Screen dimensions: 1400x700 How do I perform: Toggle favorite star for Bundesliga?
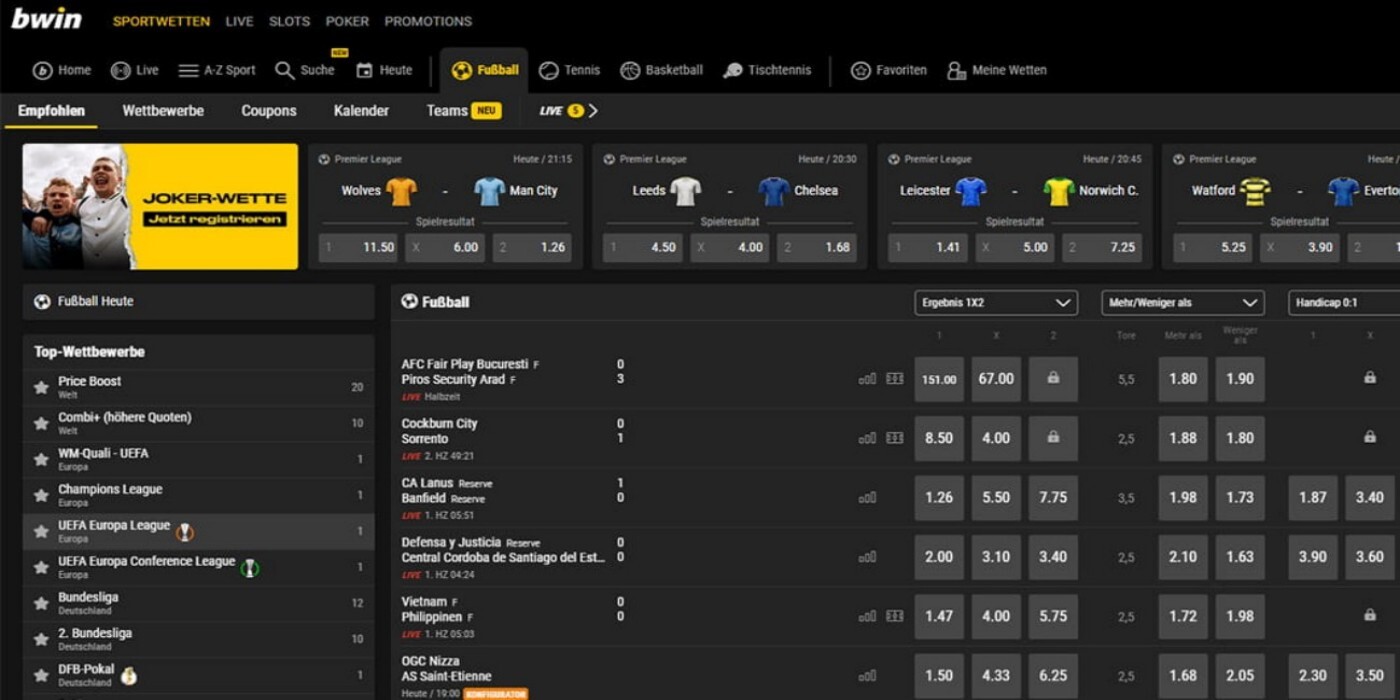pyautogui.click(x=41, y=603)
